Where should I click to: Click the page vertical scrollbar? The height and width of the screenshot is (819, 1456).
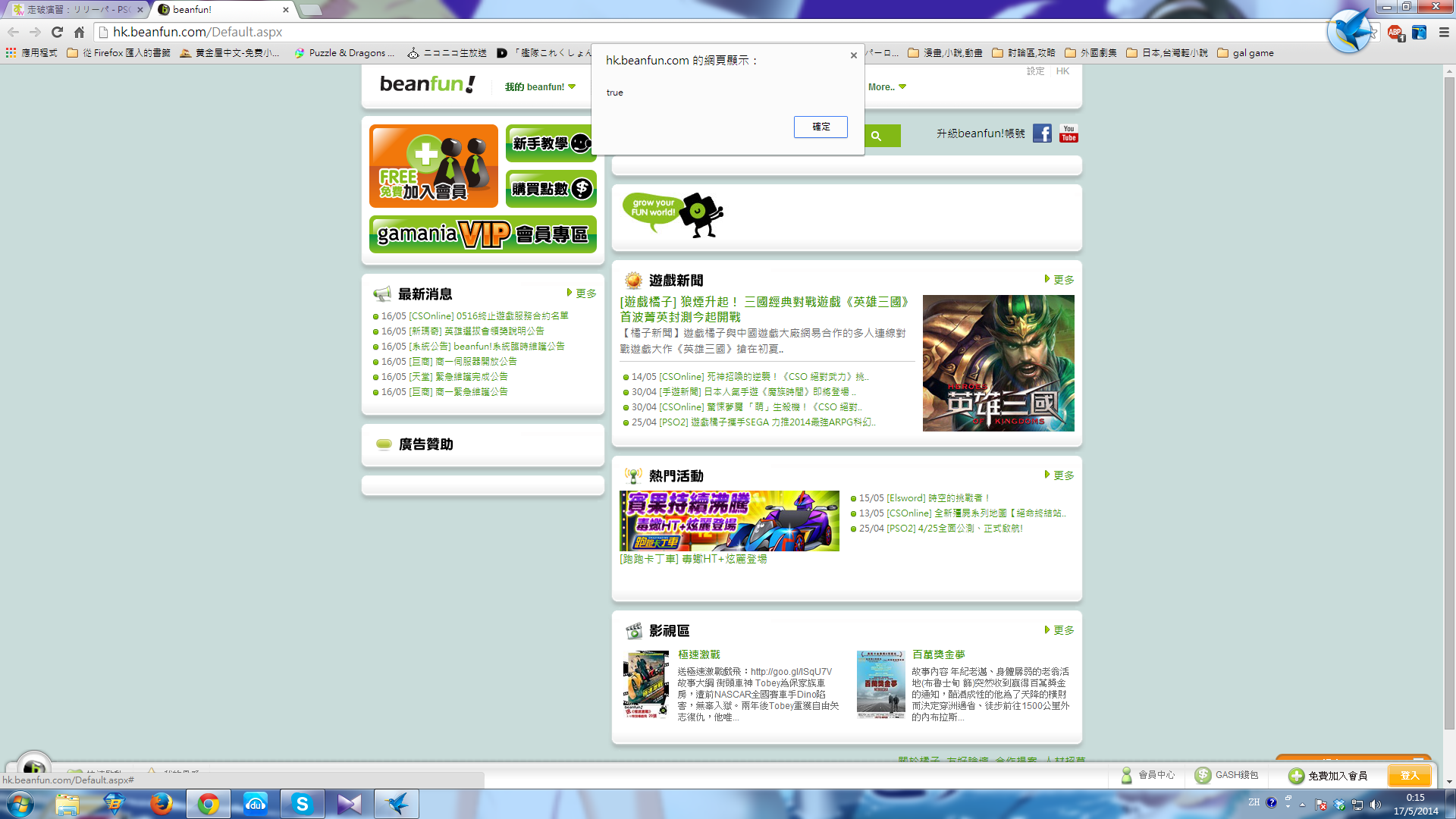point(1449,402)
